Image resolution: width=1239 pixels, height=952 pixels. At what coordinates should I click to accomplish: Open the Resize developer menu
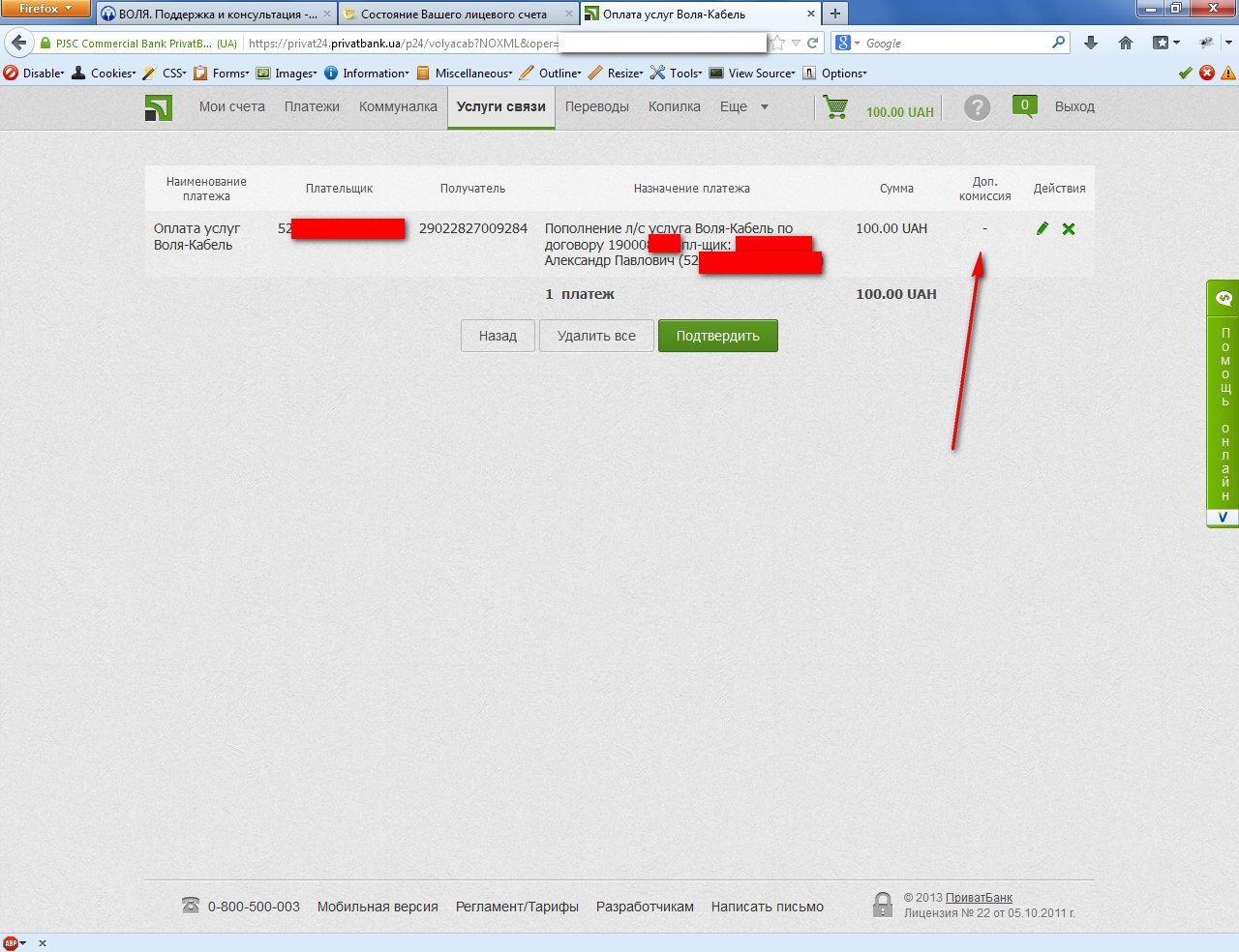point(616,74)
